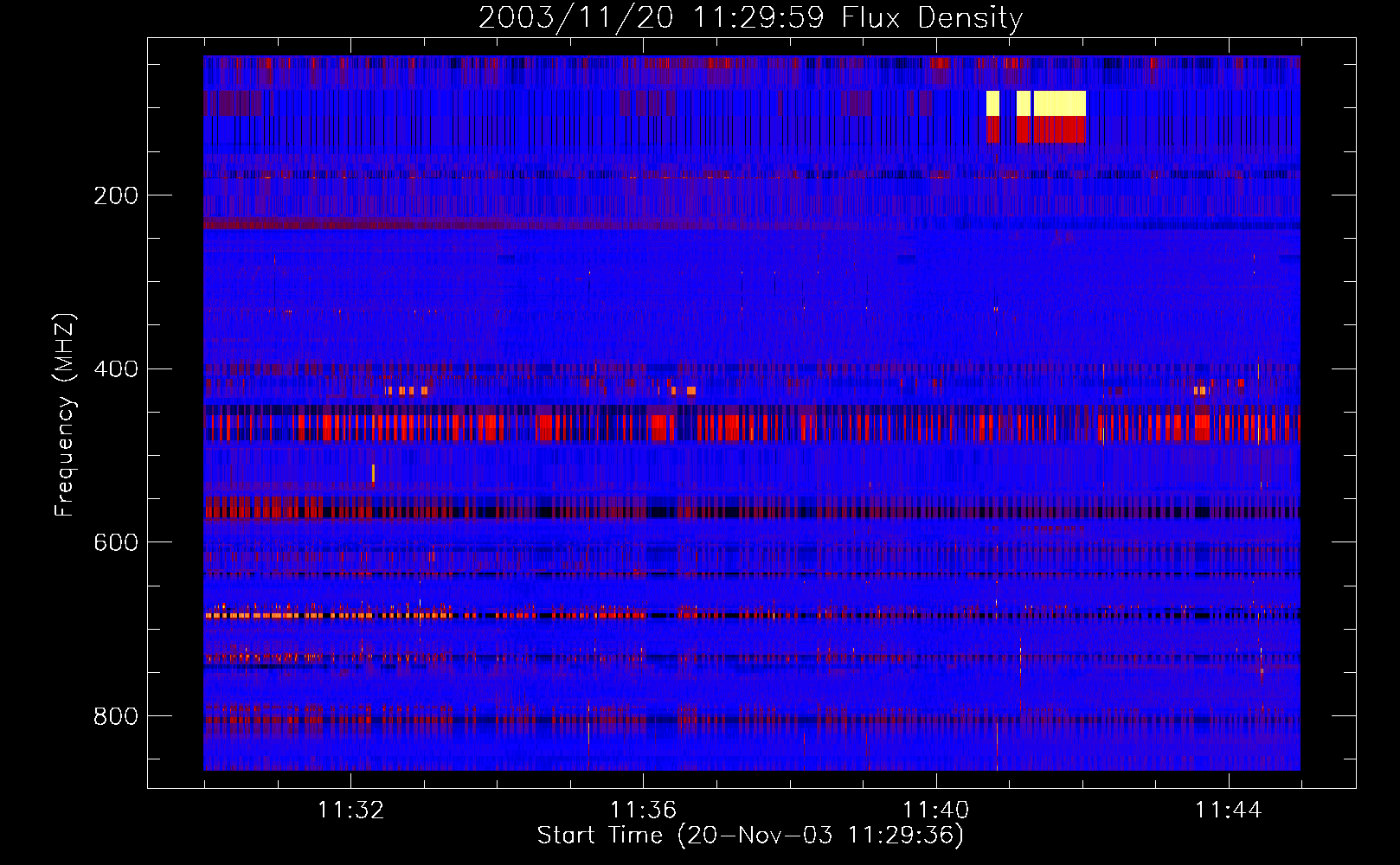Image resolution: width=1400 pixels, height=865 pixels.
Task: Click the 800 frequency tick label
Action: 116,716
